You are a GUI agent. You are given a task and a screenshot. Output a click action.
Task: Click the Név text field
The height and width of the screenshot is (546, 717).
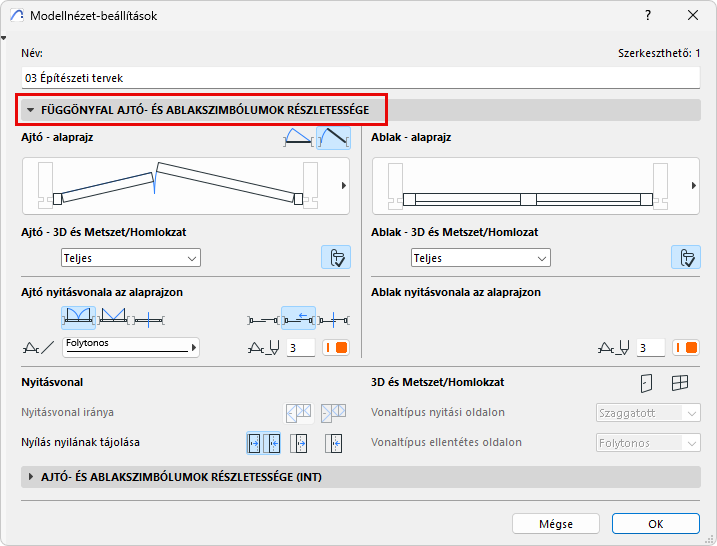pyautogui.click(x=360, y=78)
